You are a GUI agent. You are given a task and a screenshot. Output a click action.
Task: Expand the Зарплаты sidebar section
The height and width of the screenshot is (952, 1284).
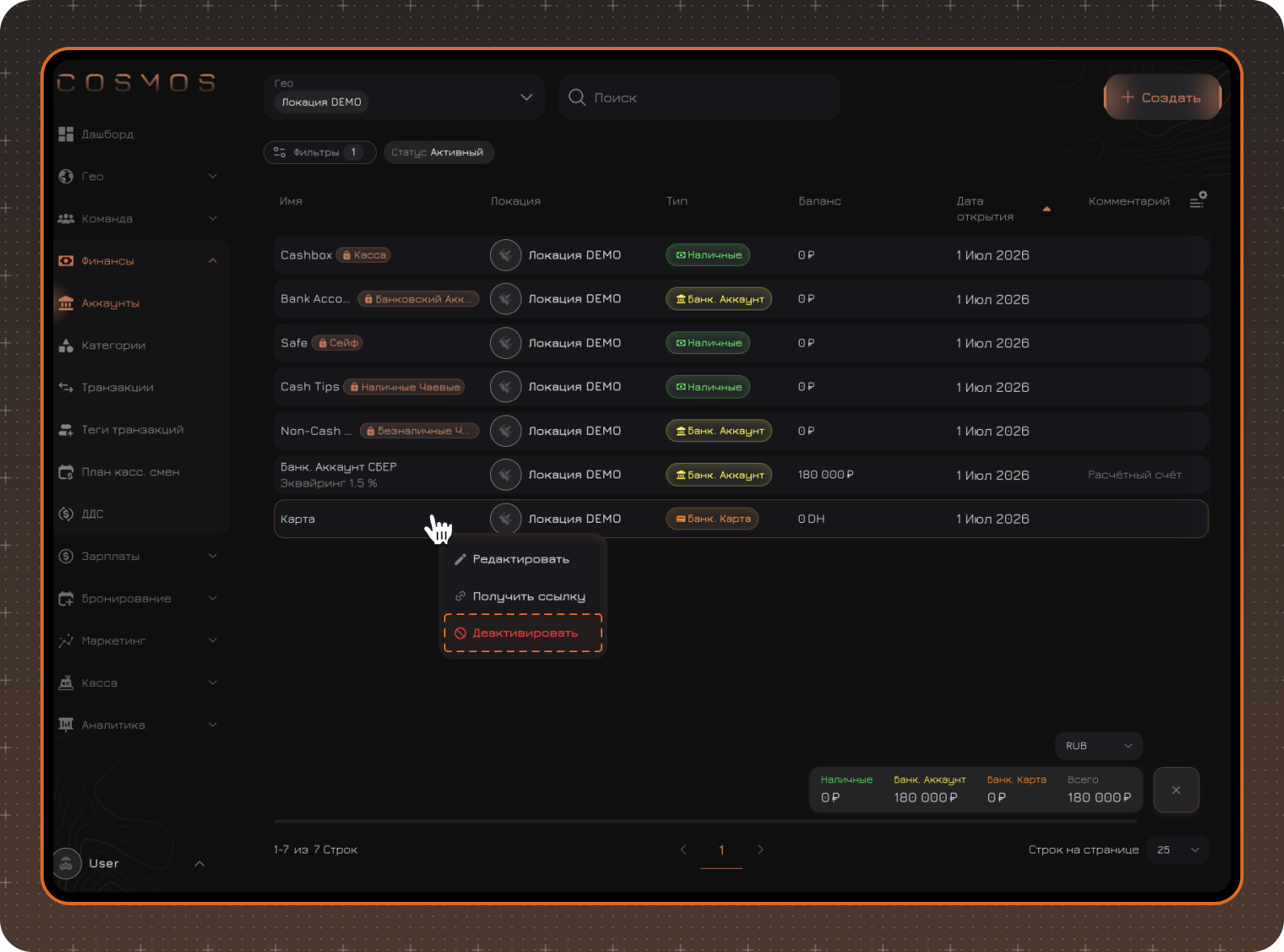213,556
